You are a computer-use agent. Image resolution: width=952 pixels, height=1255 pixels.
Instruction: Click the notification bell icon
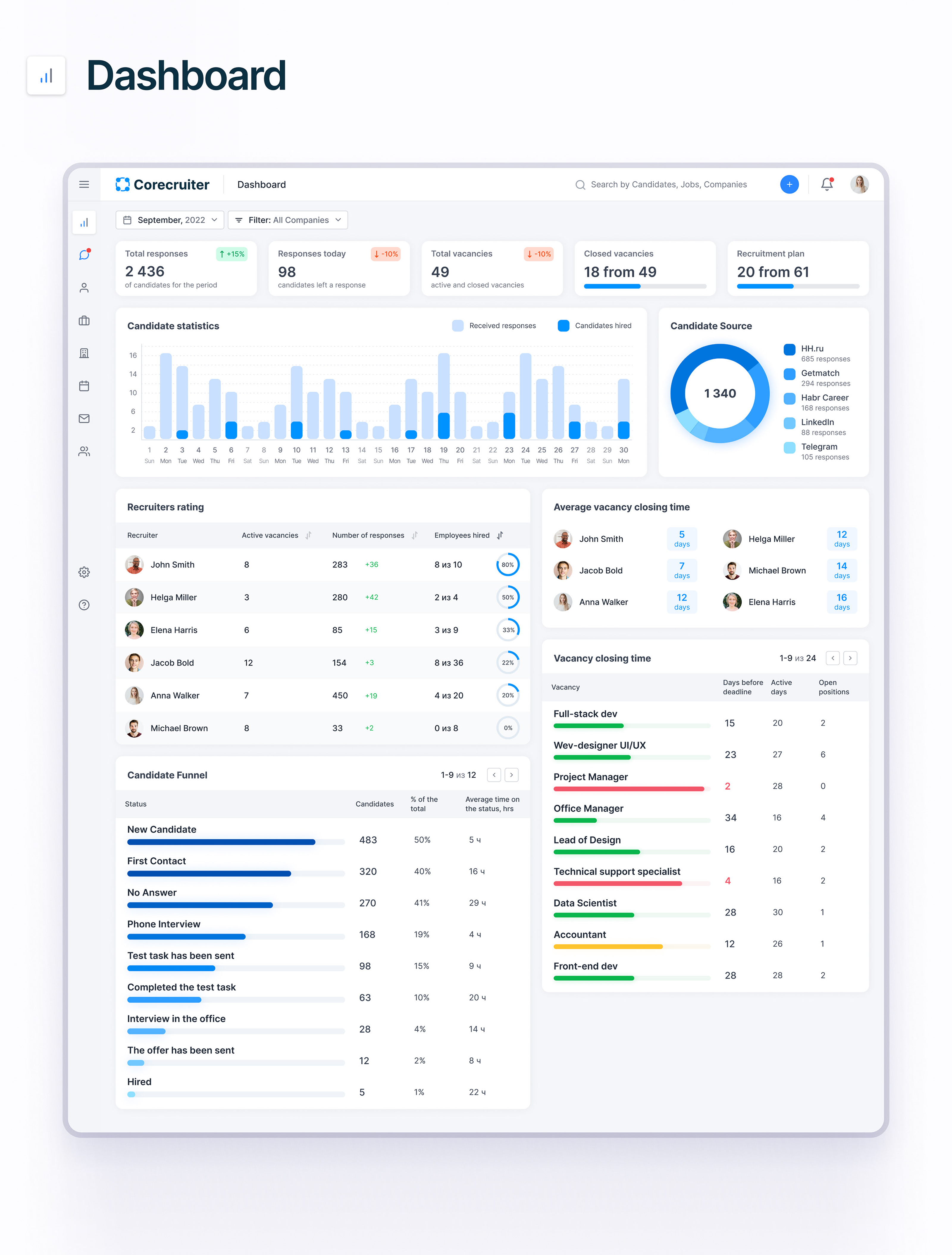tap(827, 185)
